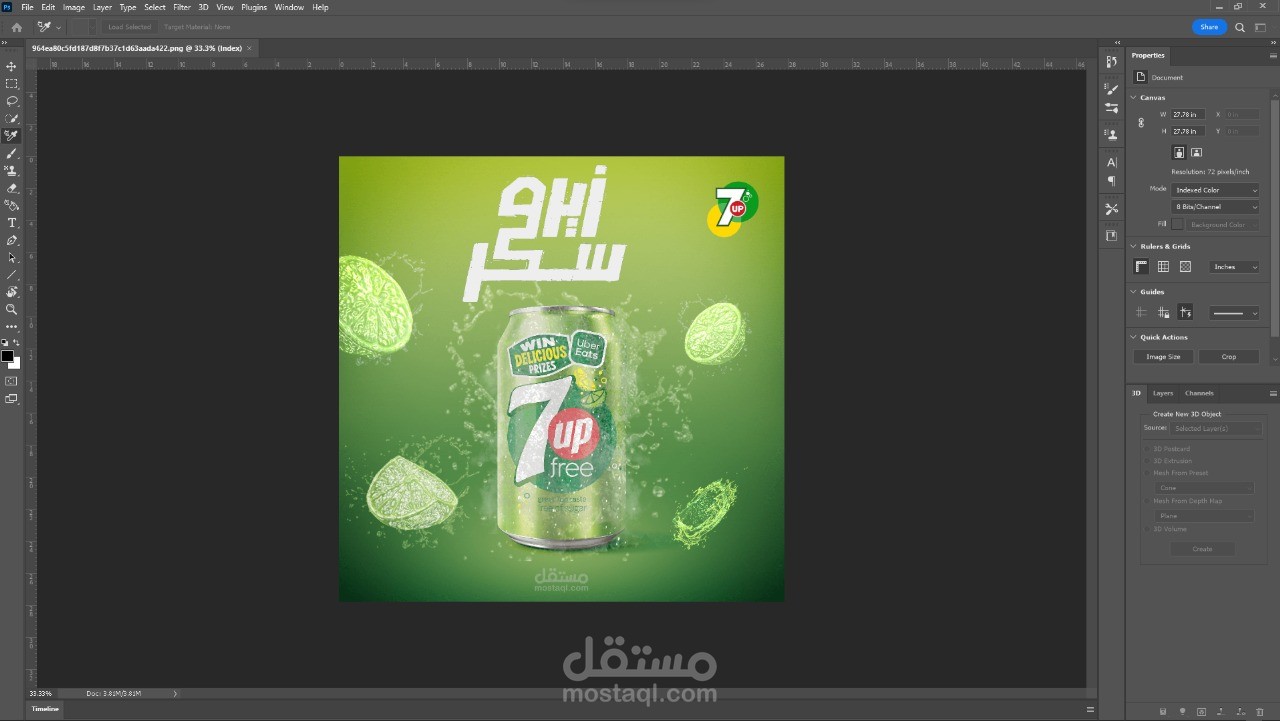
Task: Open the Filter menu
Action: click(x=182, y=7)
